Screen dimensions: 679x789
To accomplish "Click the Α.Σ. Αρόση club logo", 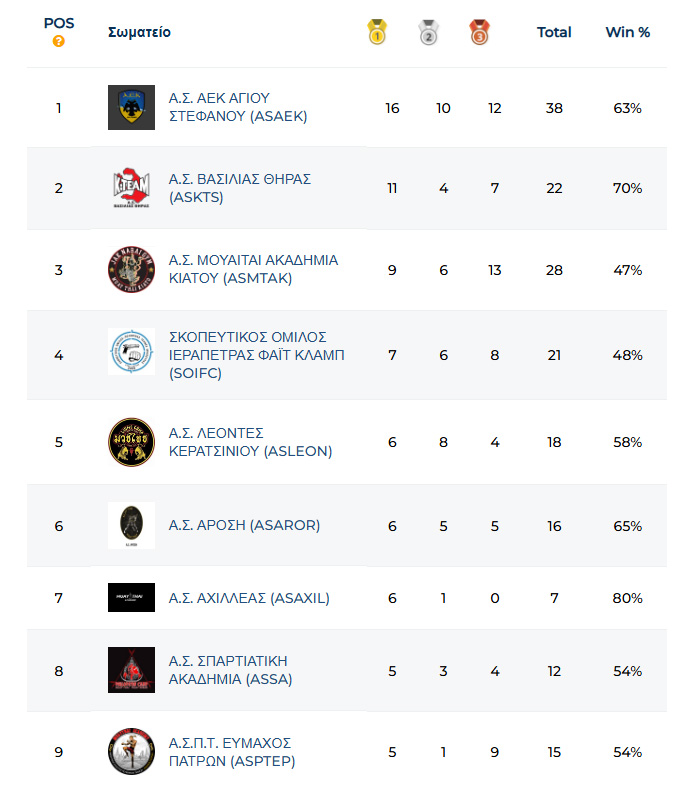I will coord(131,525).
